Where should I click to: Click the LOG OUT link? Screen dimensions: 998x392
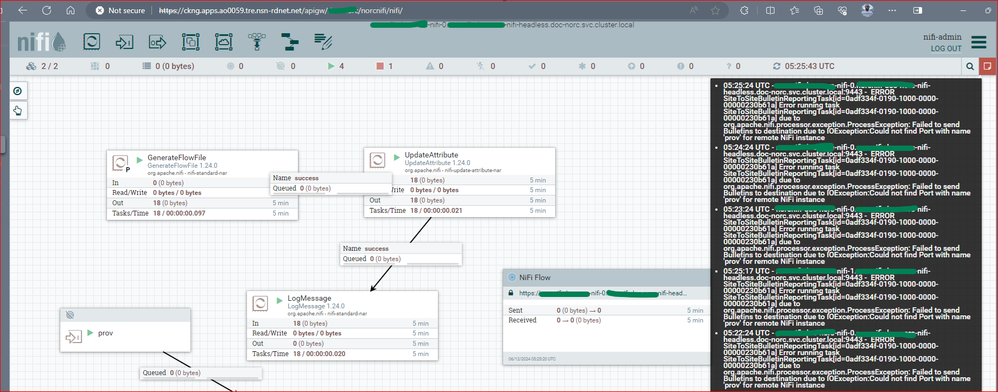[946, 48]
